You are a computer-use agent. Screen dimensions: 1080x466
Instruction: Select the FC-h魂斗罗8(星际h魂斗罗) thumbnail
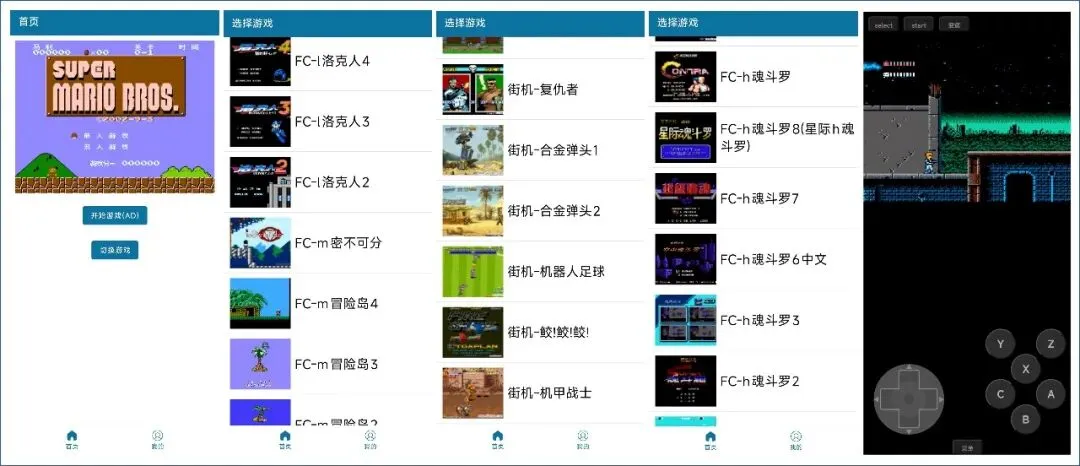point(685,138)
